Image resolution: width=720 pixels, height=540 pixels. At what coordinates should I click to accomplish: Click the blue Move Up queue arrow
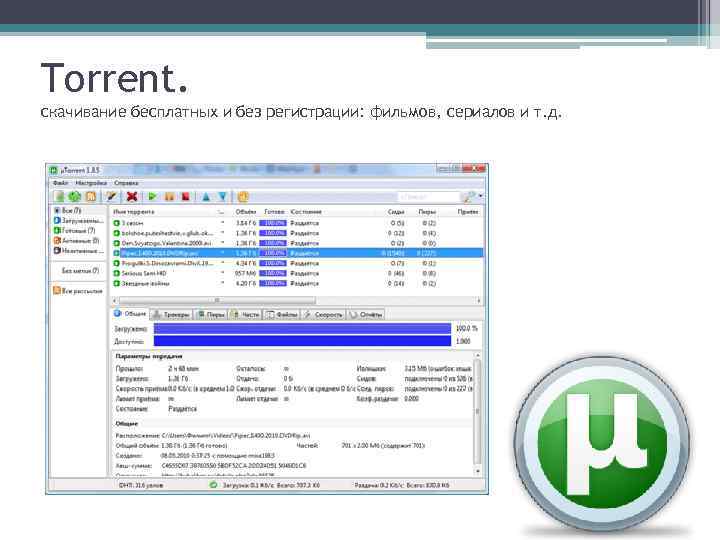(206, 197)
